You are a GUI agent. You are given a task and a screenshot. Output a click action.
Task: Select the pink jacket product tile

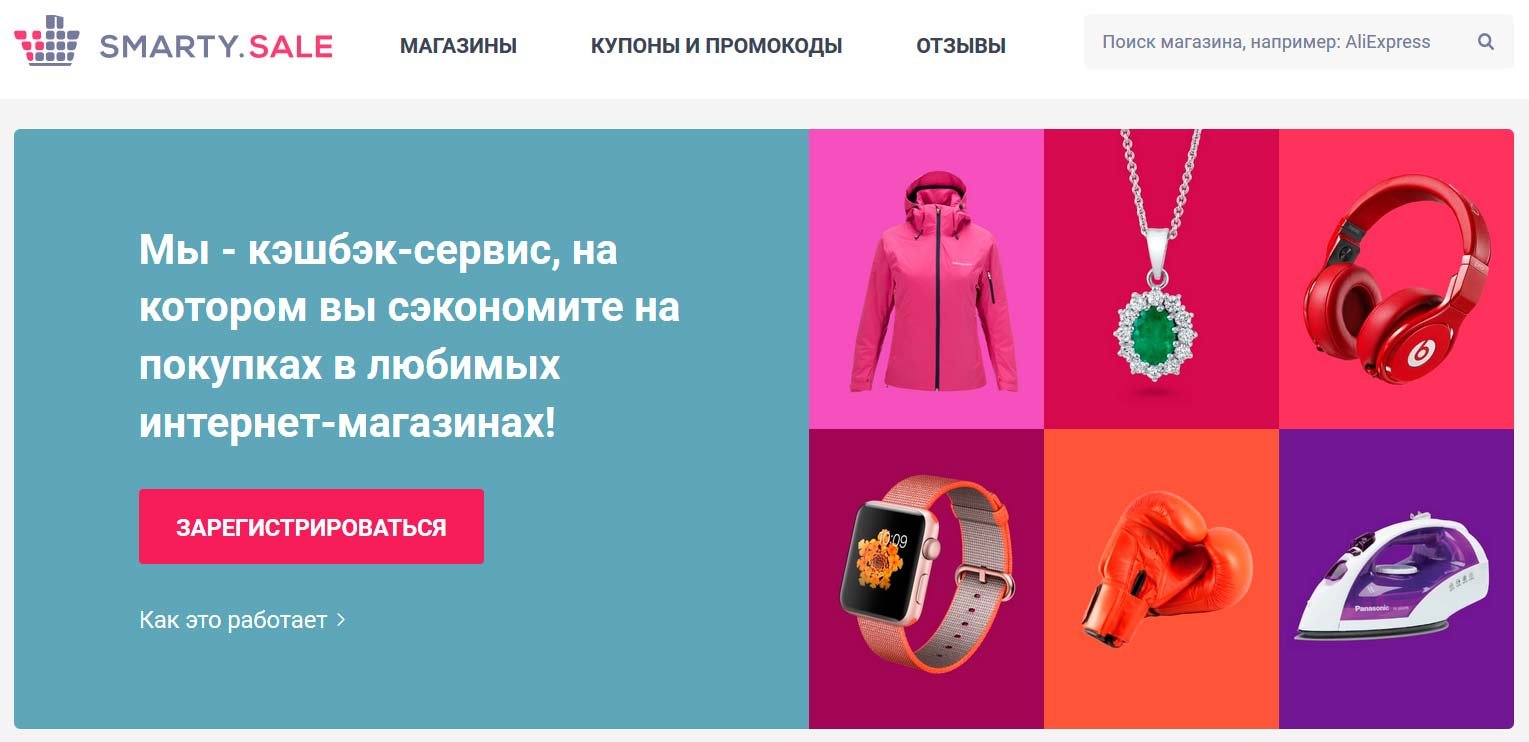tap(926, 279)
